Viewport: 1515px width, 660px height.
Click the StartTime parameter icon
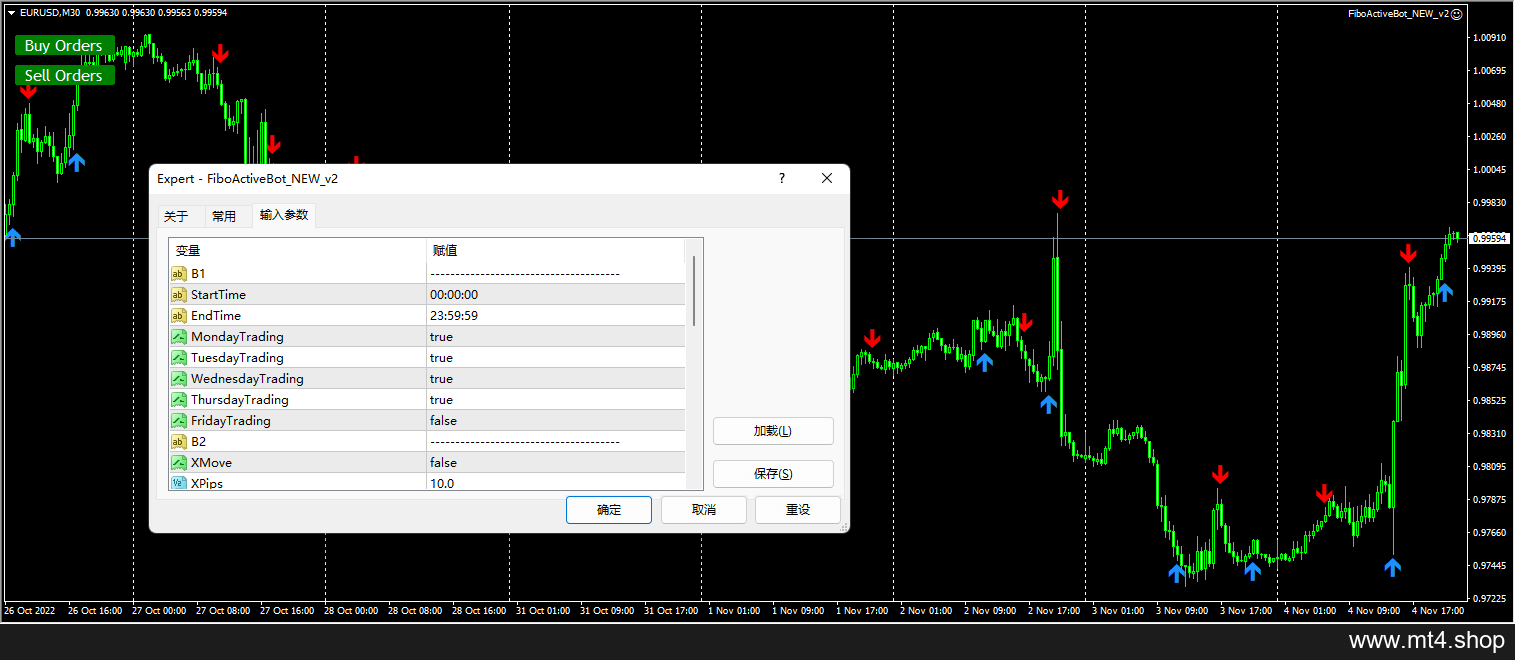click(x=179, y=295)
